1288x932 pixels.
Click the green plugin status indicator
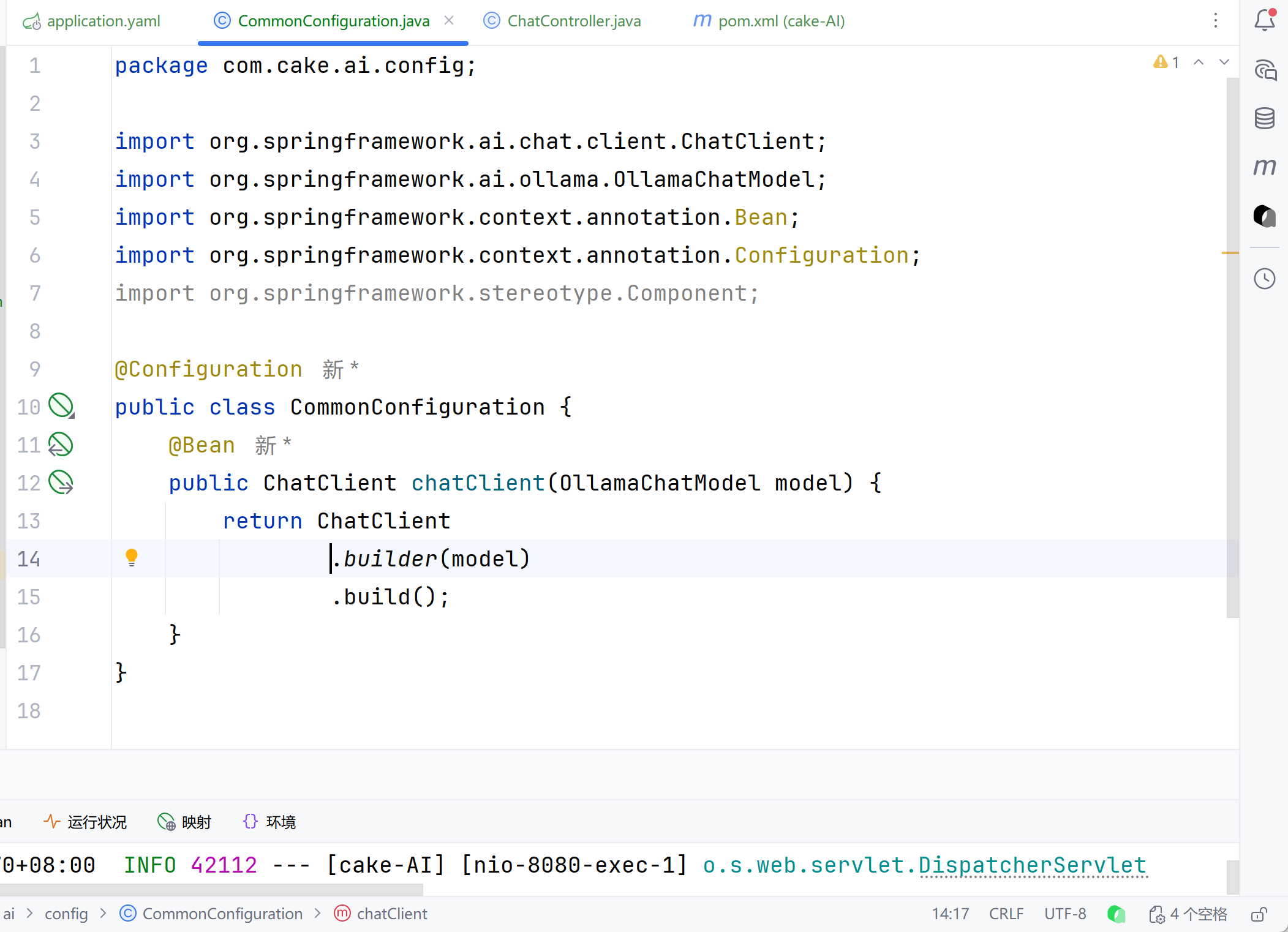(1116, 914)
